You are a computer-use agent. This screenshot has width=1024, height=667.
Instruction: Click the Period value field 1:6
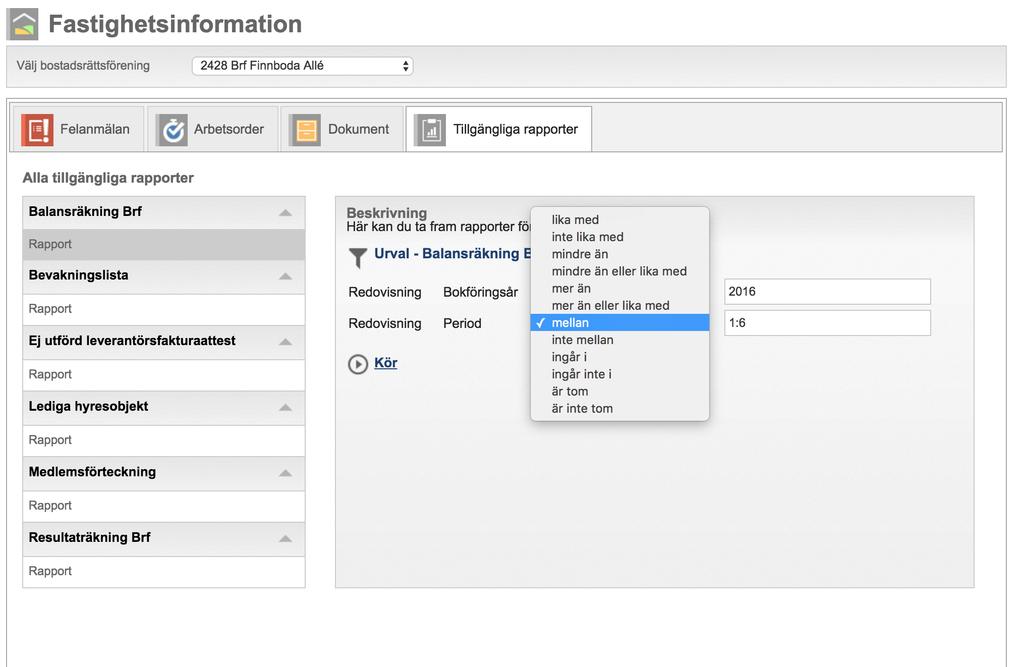pyautogui.click(x=827, y=323)
